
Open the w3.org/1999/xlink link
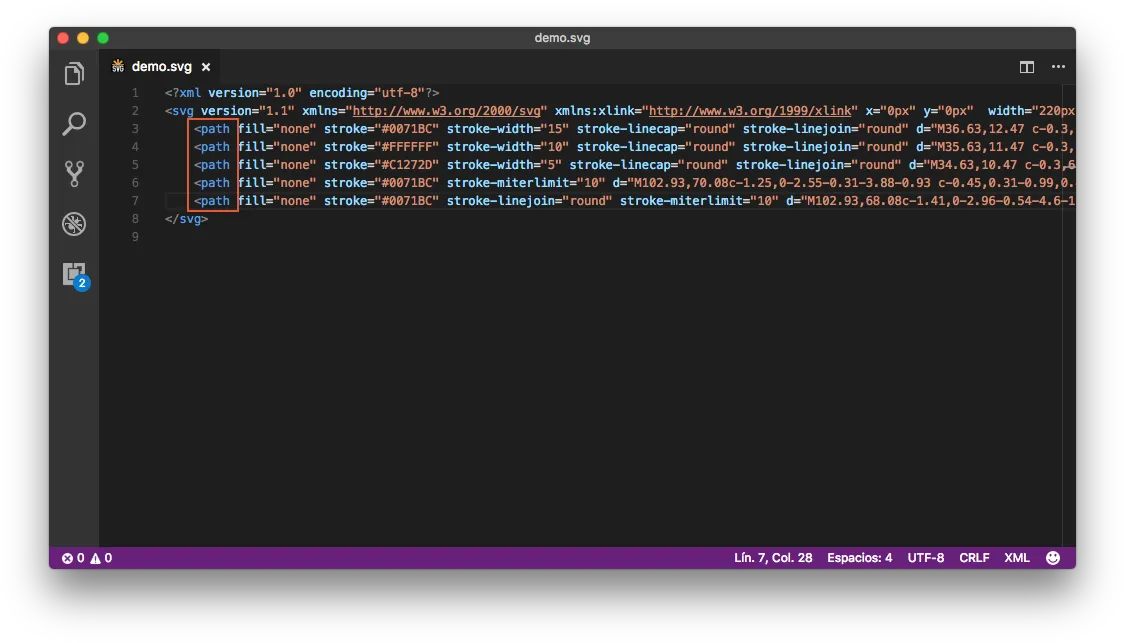750,111
